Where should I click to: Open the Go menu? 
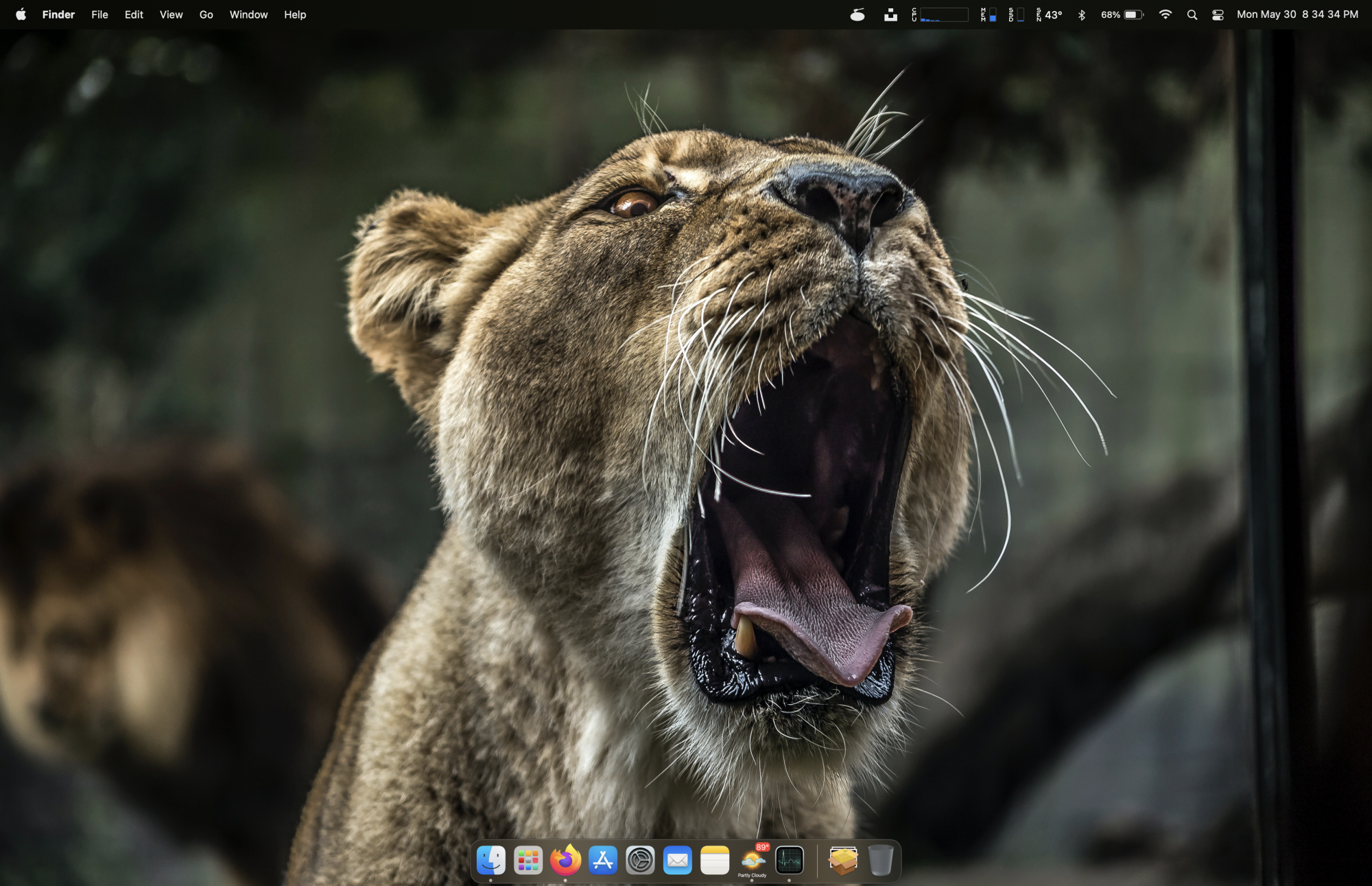(206, 14)
